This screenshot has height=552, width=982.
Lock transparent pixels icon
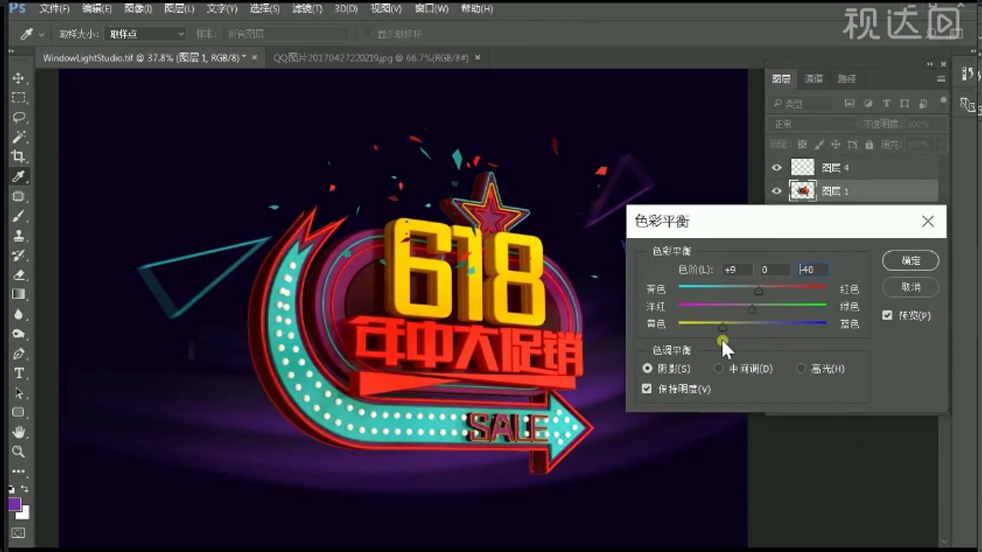tap(802, 145)
